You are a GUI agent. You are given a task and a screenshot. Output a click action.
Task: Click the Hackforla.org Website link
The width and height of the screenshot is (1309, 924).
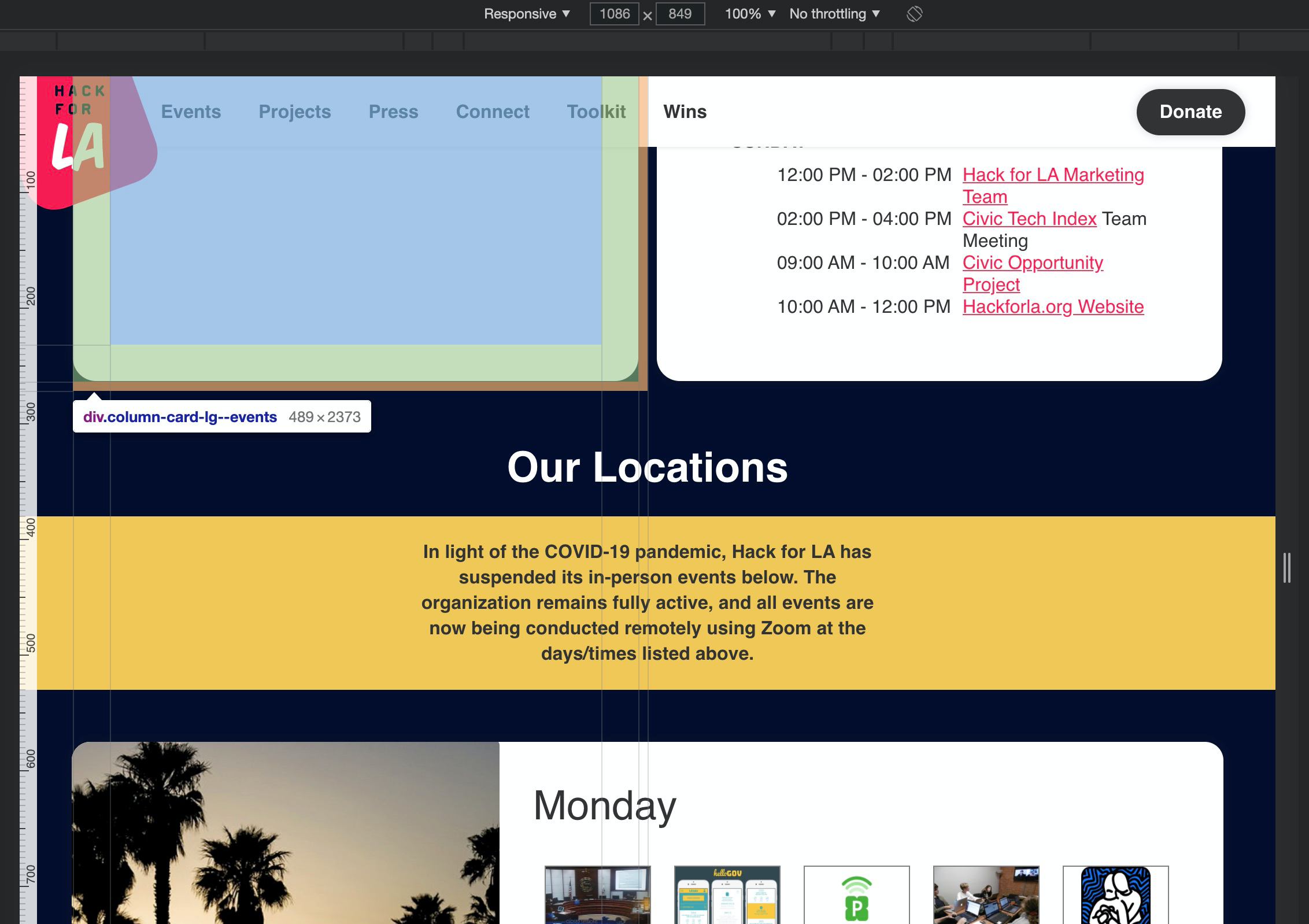click(x=1052, y=307)
